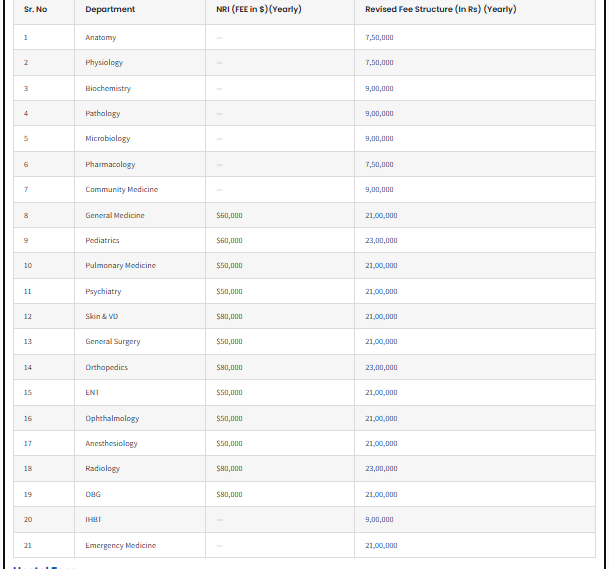Viewport: 609px width, 569px height.
Task: Click the Radiology revised fee 23,00,000
Action: tap(382, 468)
